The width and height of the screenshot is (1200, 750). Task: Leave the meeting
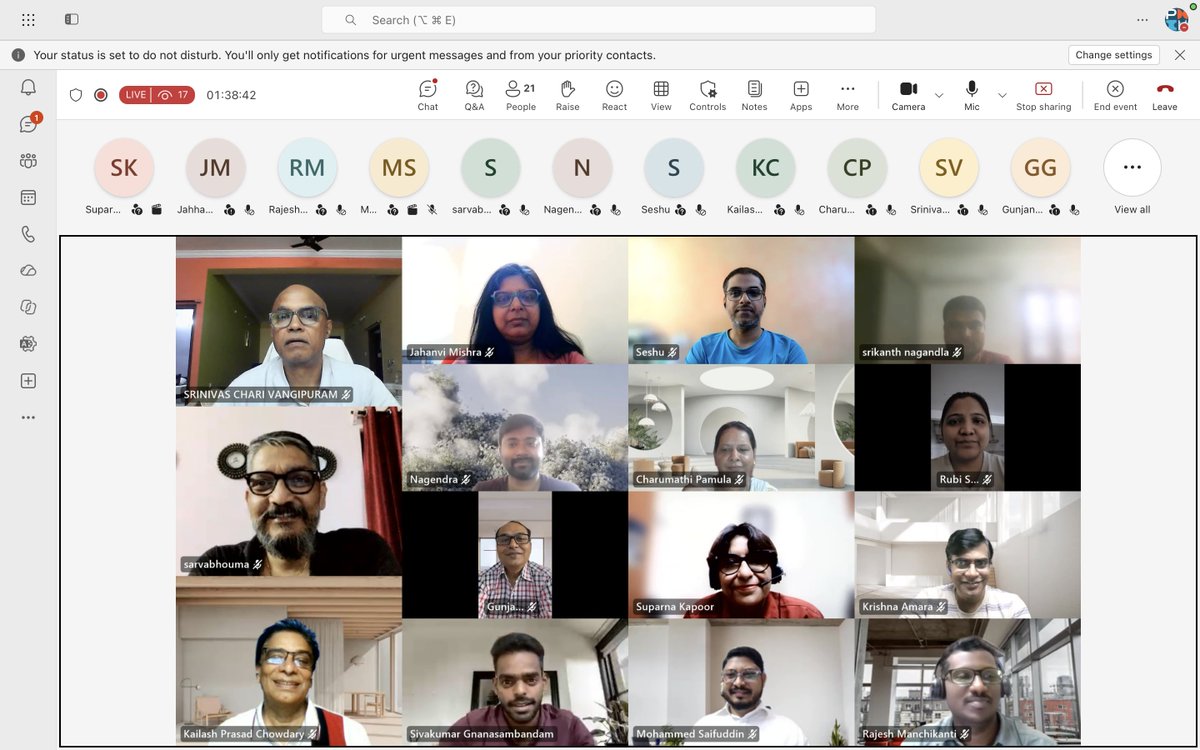point(1165,95)
